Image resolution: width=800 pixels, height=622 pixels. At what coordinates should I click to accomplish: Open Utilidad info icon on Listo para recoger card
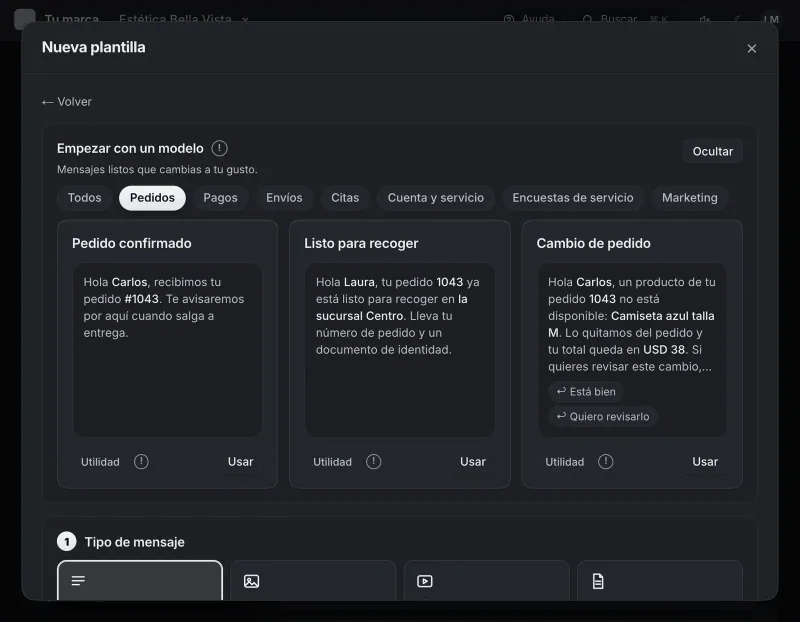pos(373,462)
